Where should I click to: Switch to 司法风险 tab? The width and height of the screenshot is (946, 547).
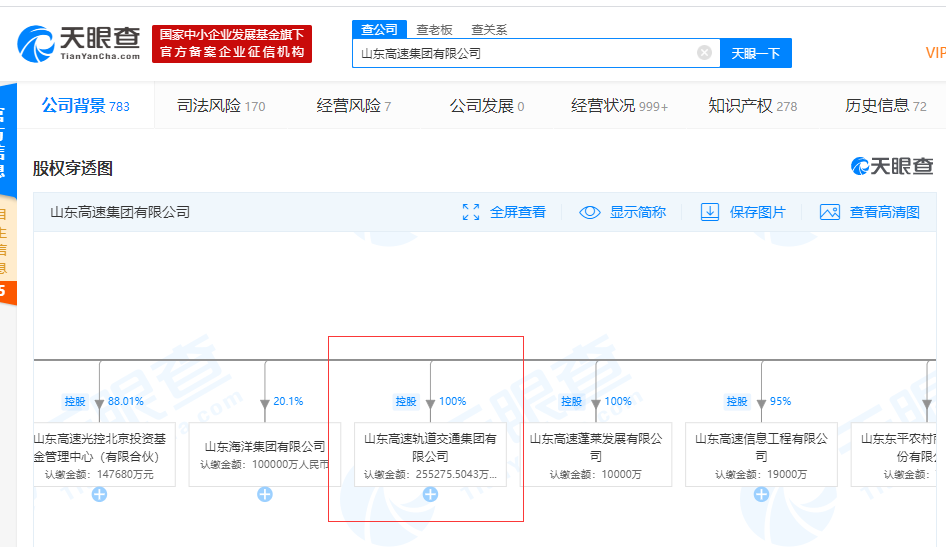pos(220,106)
